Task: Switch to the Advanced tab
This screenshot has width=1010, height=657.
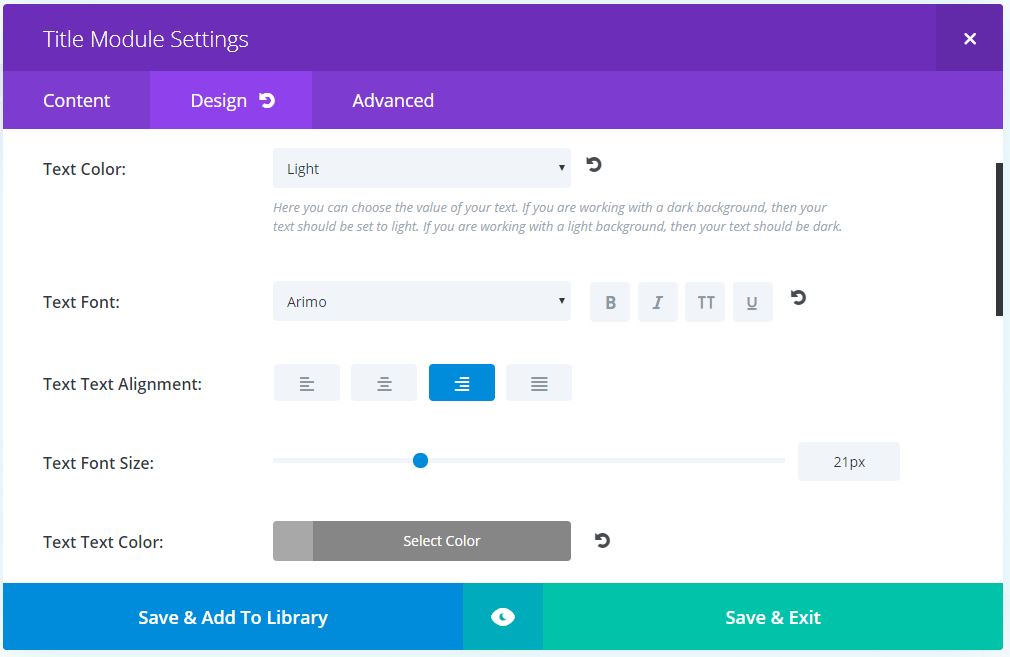Action: point(393,100)
